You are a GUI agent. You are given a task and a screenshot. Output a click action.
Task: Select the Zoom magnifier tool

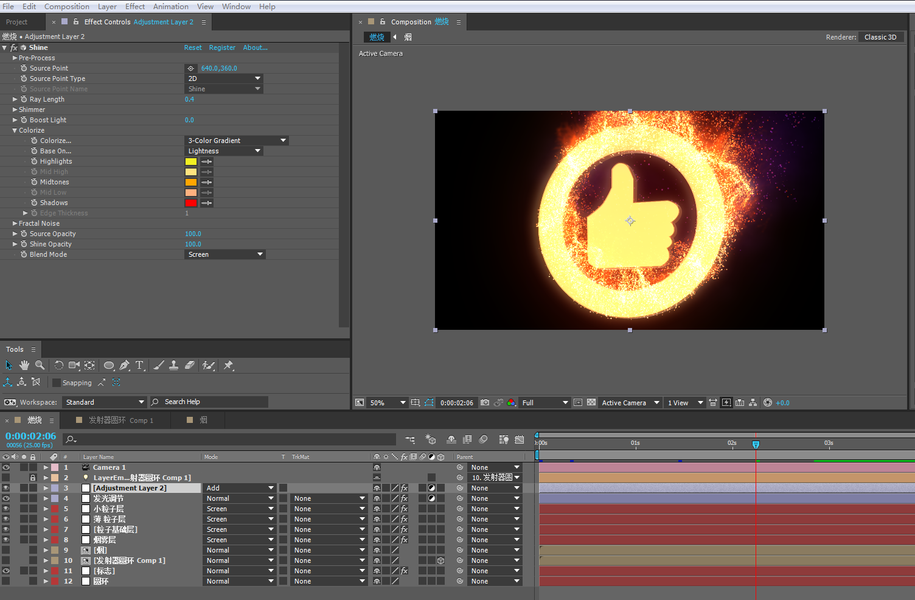[40, 365]
